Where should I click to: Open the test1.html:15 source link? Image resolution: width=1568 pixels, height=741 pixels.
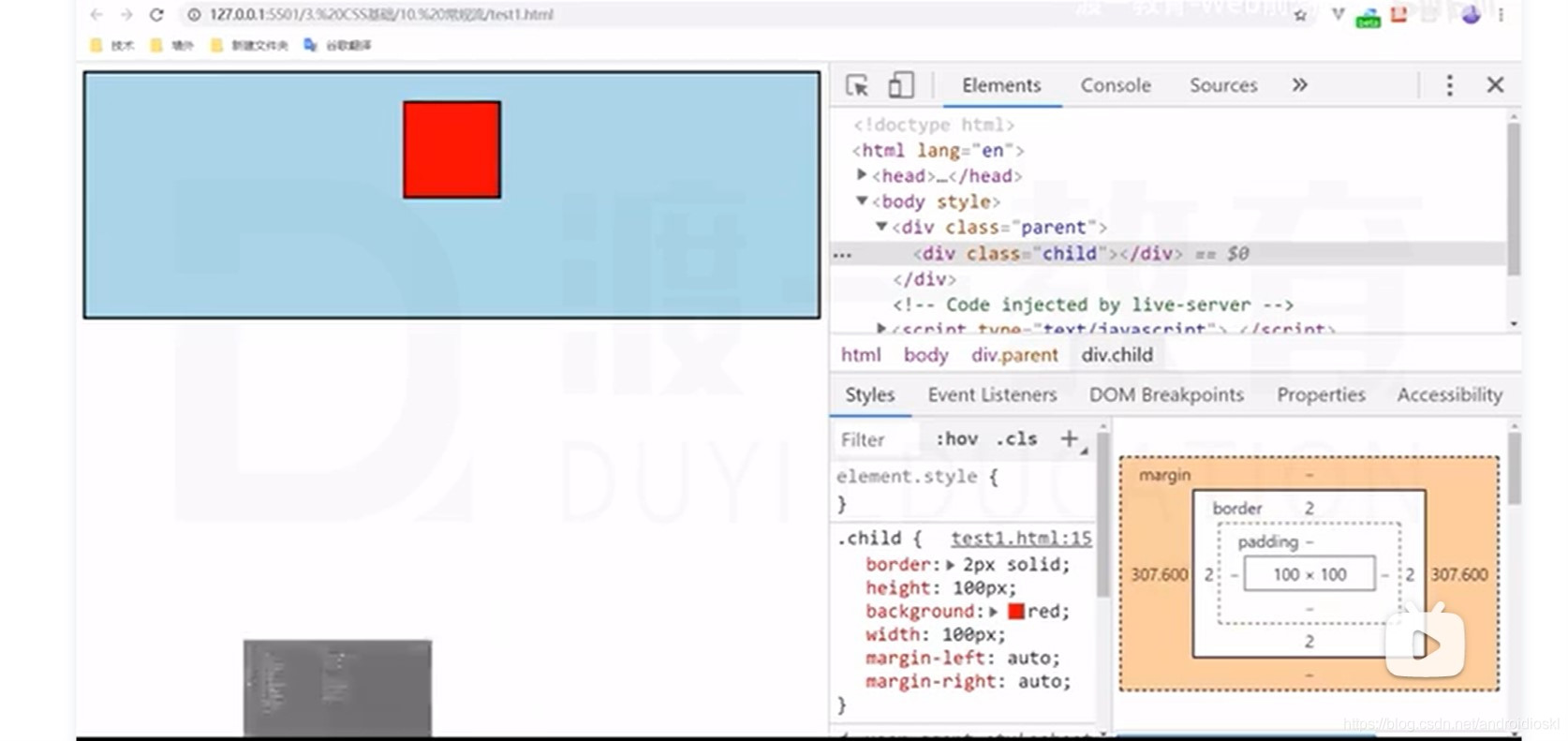(x=1021, y=539)
